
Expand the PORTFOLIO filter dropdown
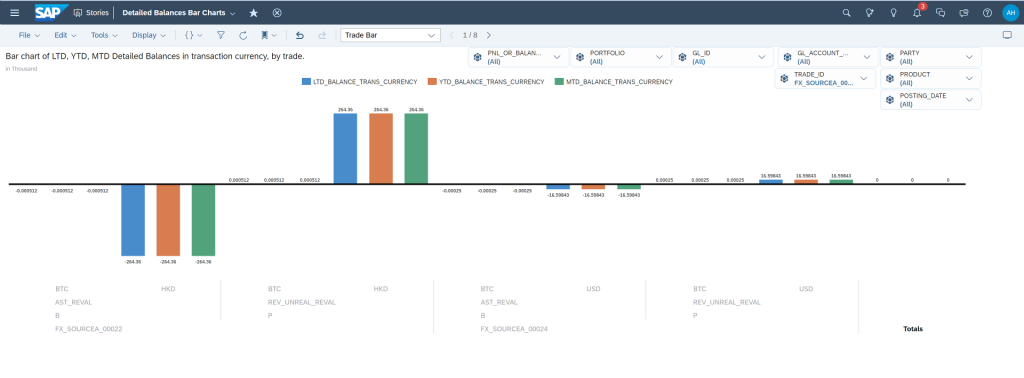[x=620, y=57]
